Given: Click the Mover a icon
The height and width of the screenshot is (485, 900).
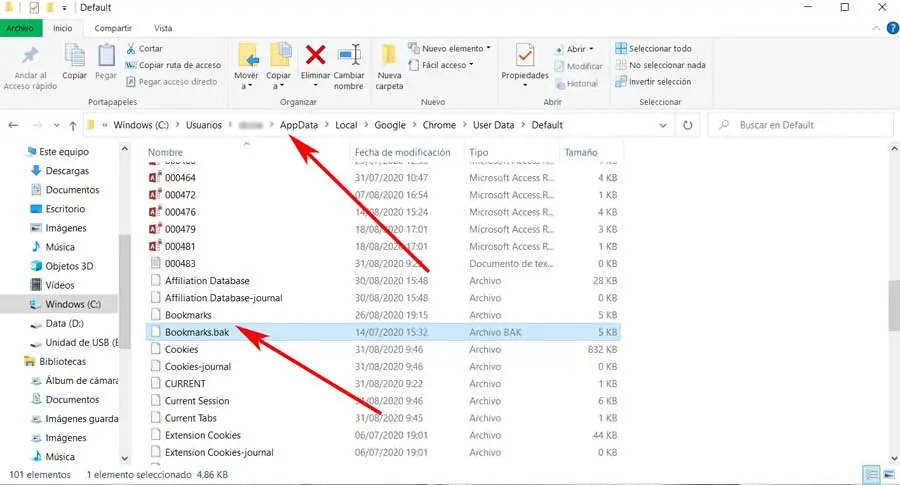Looking at the screenshot, I should (x=248, y=56).
